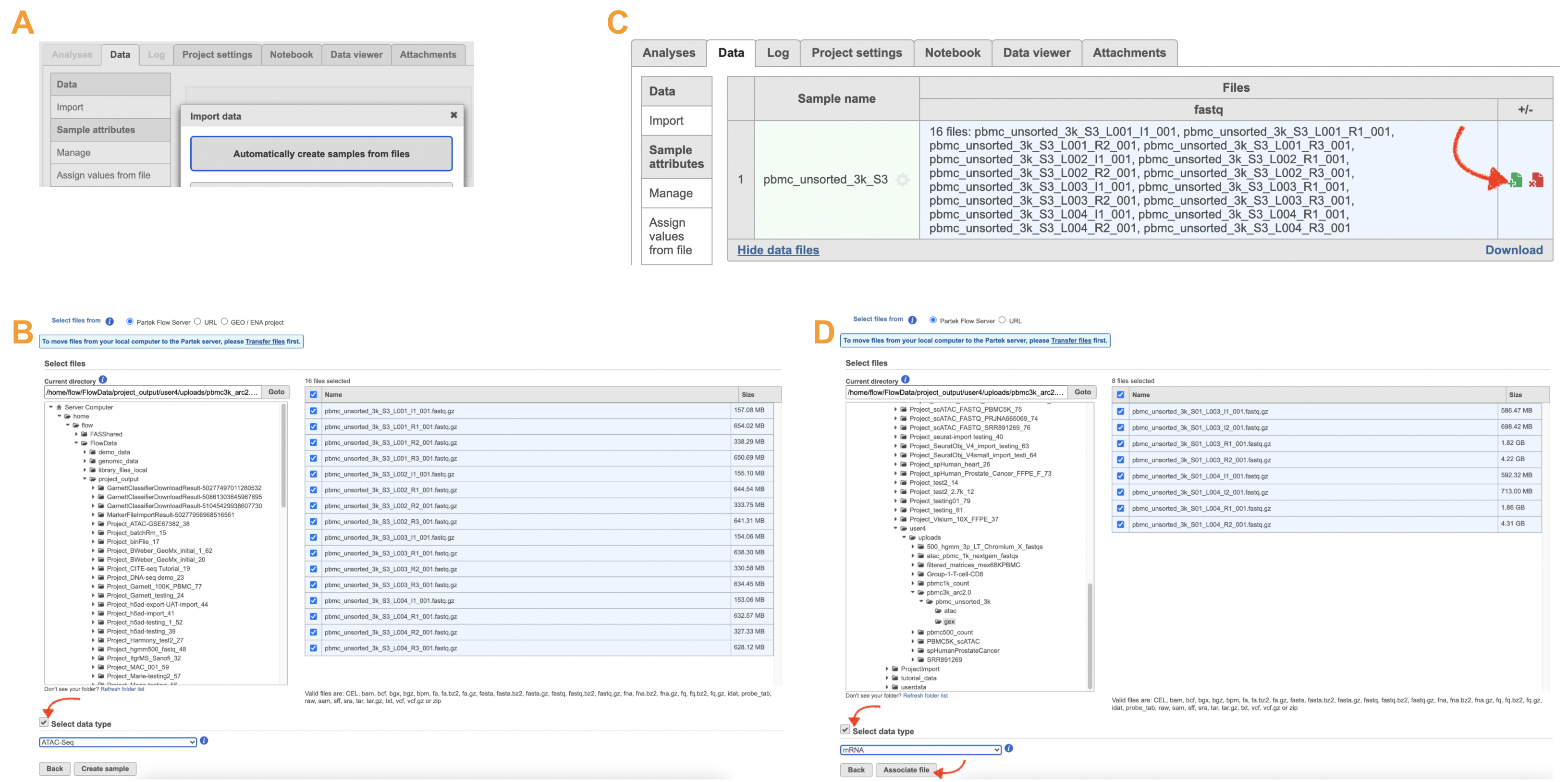Click the gear icon next to pbmc_unsorted_3k_S3
1568x782 pixels.
903,180
